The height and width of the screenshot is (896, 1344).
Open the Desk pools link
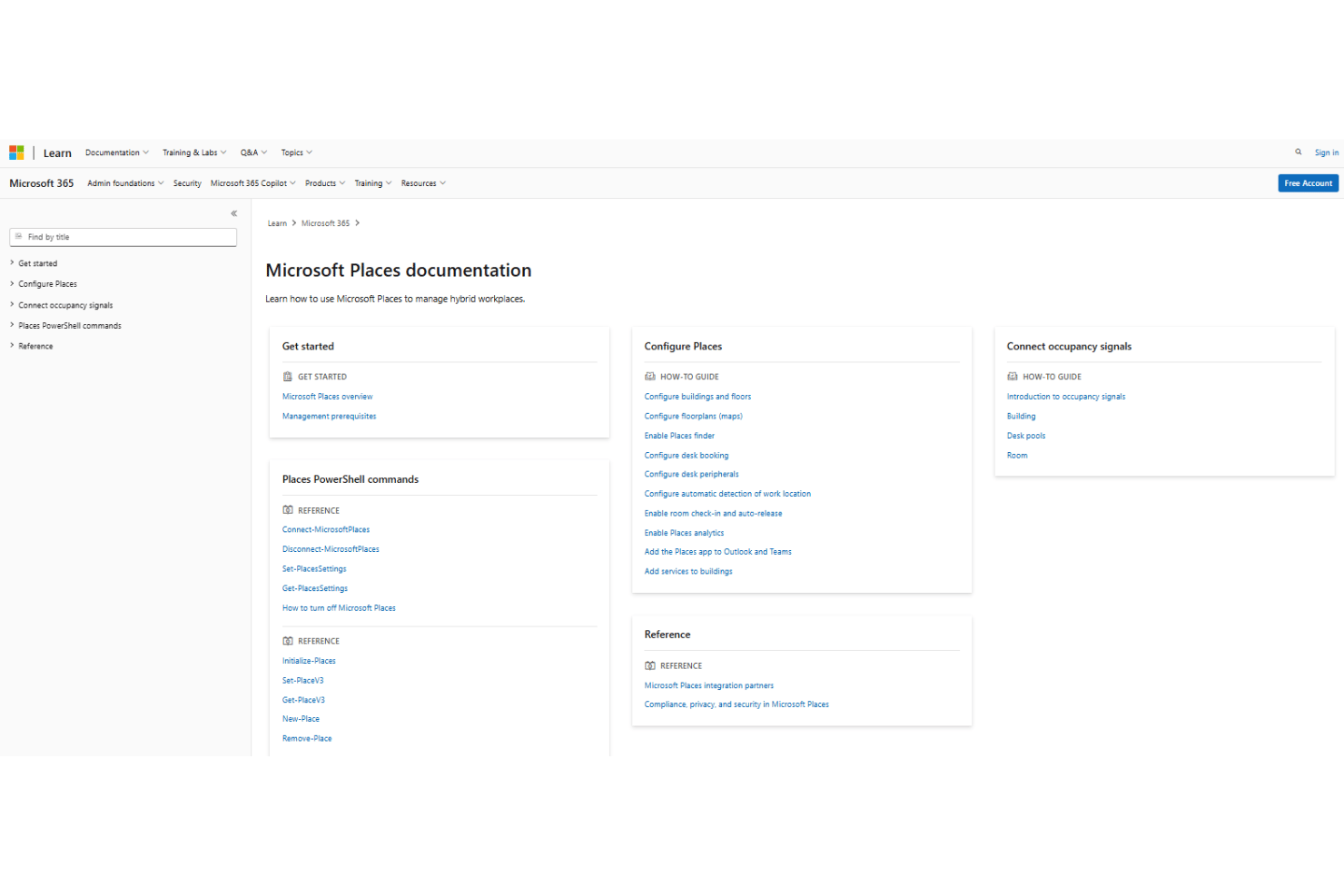coord(1026,436)
